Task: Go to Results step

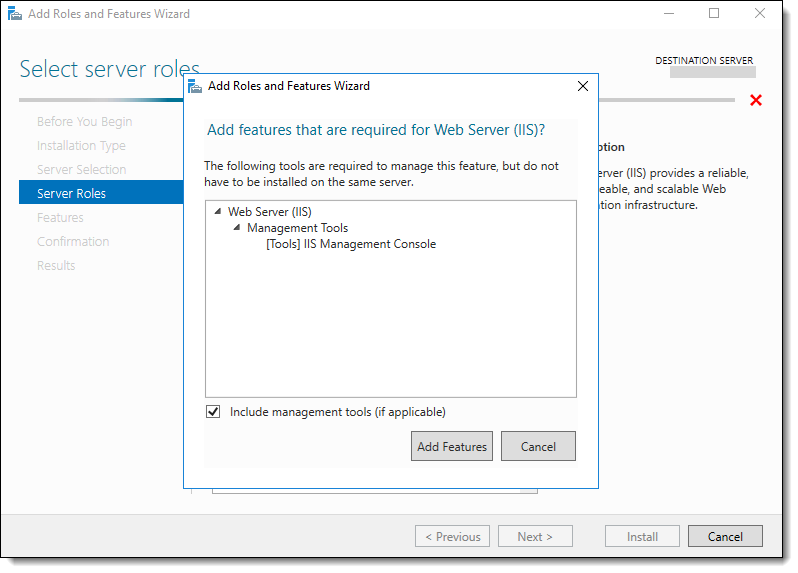Action: 56,266
